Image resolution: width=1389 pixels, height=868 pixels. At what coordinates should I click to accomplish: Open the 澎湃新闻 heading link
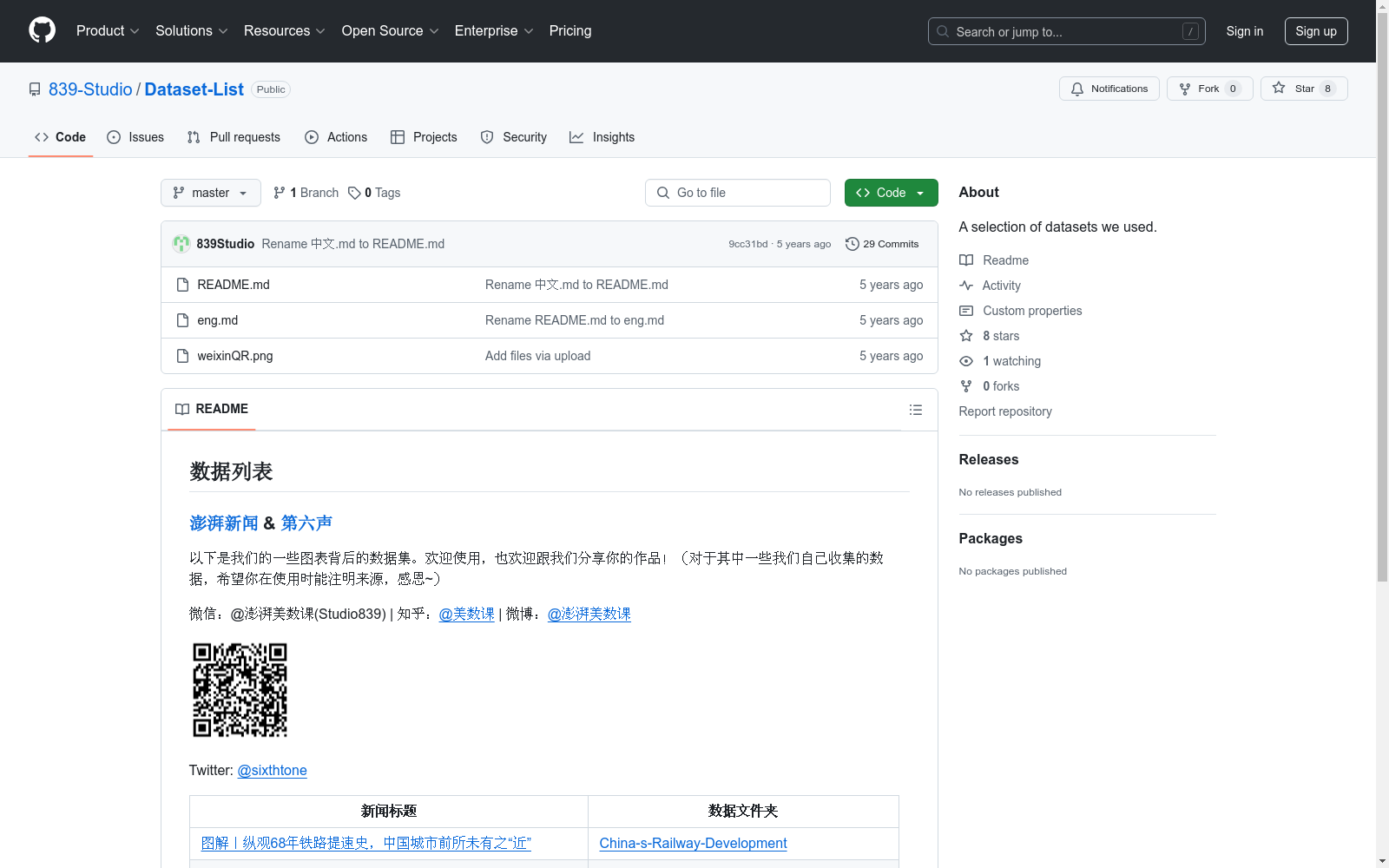pos(224,523)
